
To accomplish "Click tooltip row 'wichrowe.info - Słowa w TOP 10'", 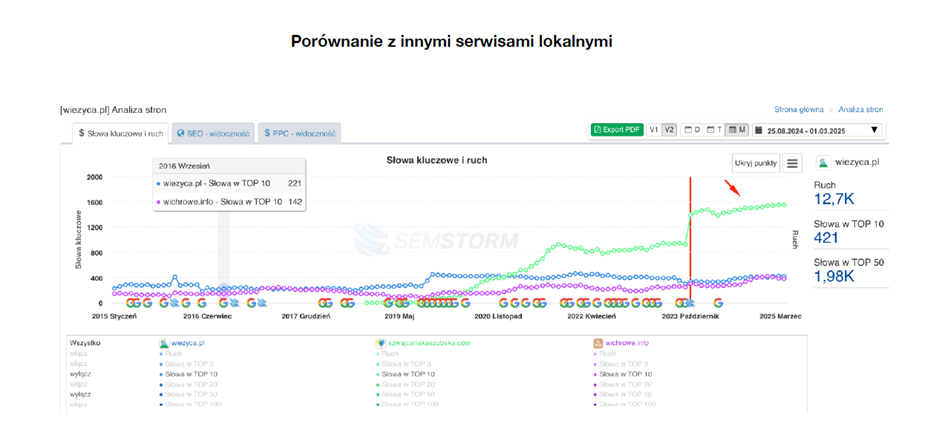I will [x=230, y=202].
